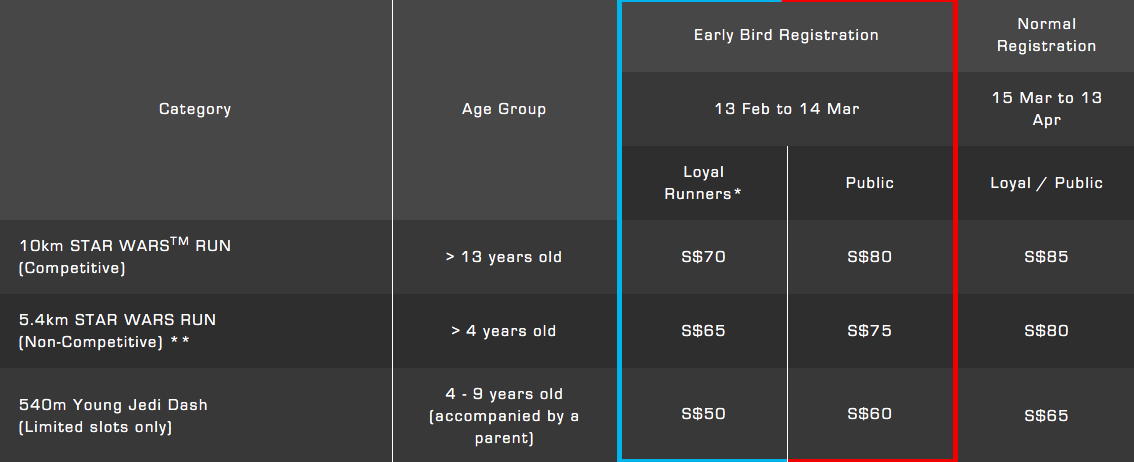Click the S$50 Young Jedi Dash price
This screenshot has width=1134, height=462.
704,414
